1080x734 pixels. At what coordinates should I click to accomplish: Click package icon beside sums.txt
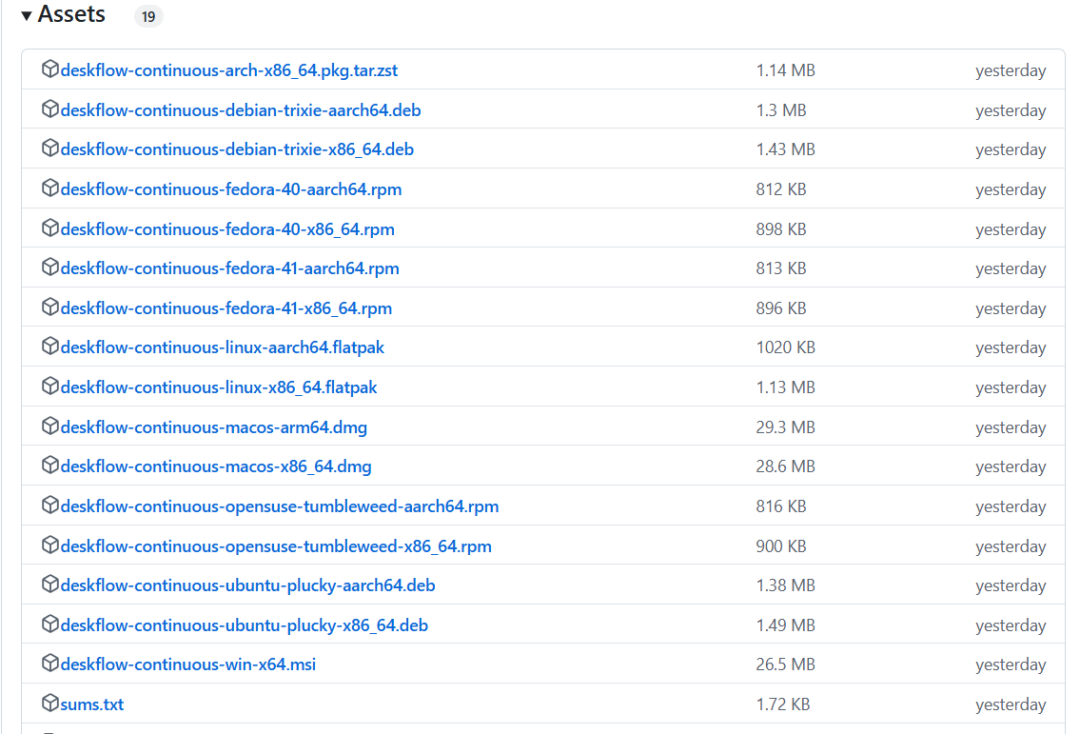click(x=50, y=703)
